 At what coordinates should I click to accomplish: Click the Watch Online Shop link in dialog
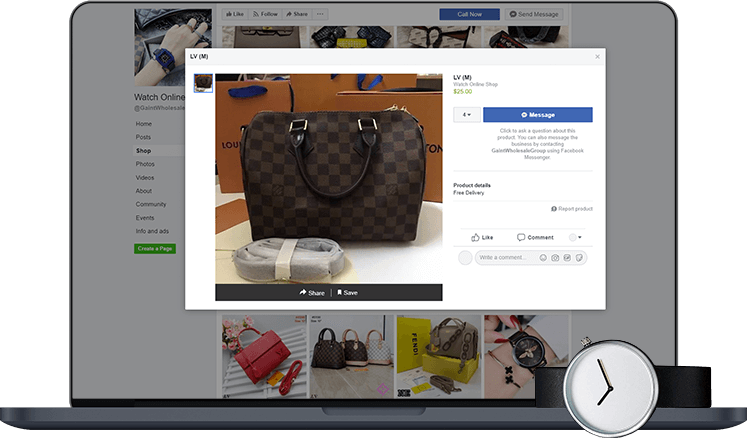tap(475, 84)
